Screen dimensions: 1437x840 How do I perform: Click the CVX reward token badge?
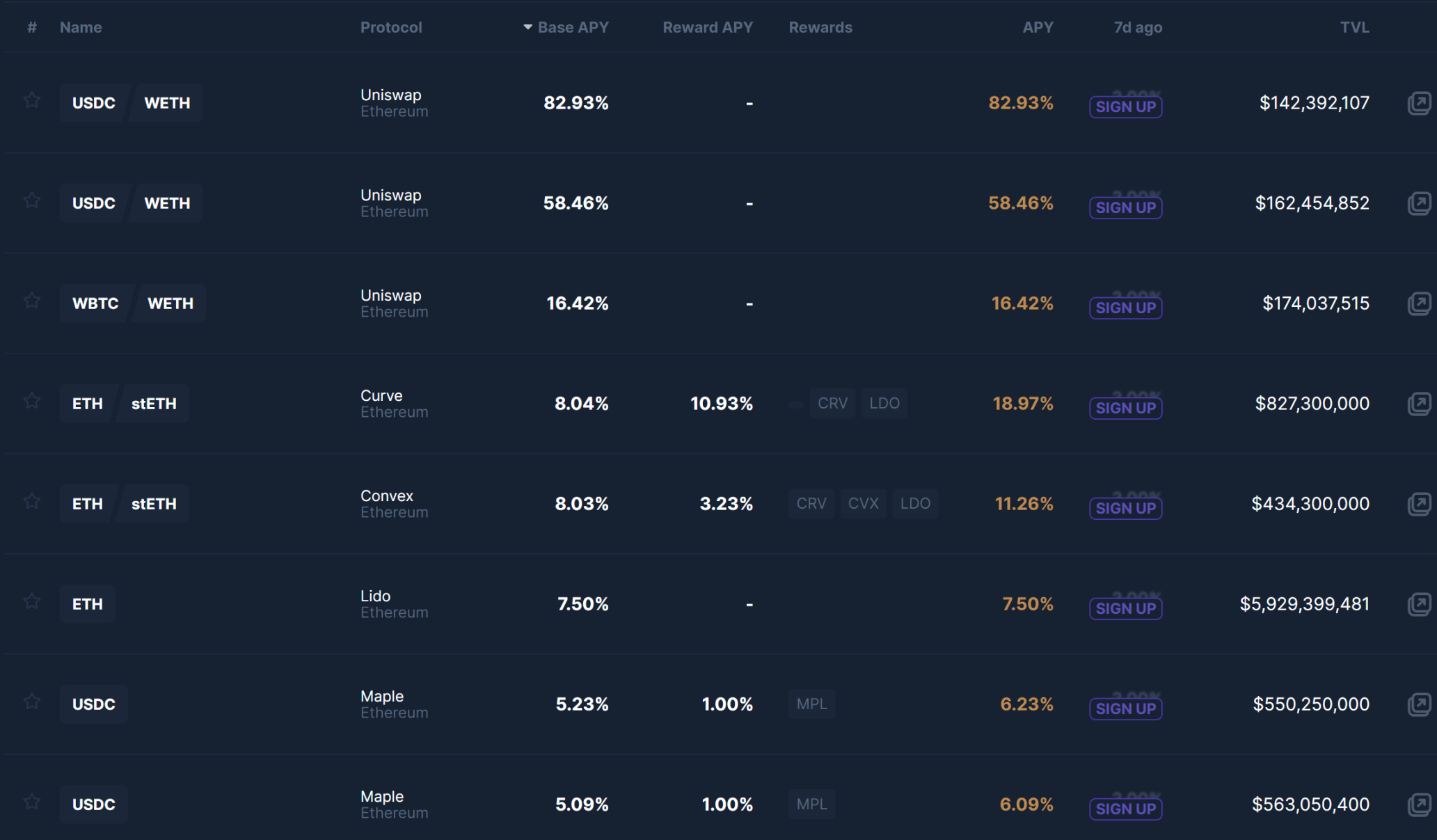tap(863, 503)
